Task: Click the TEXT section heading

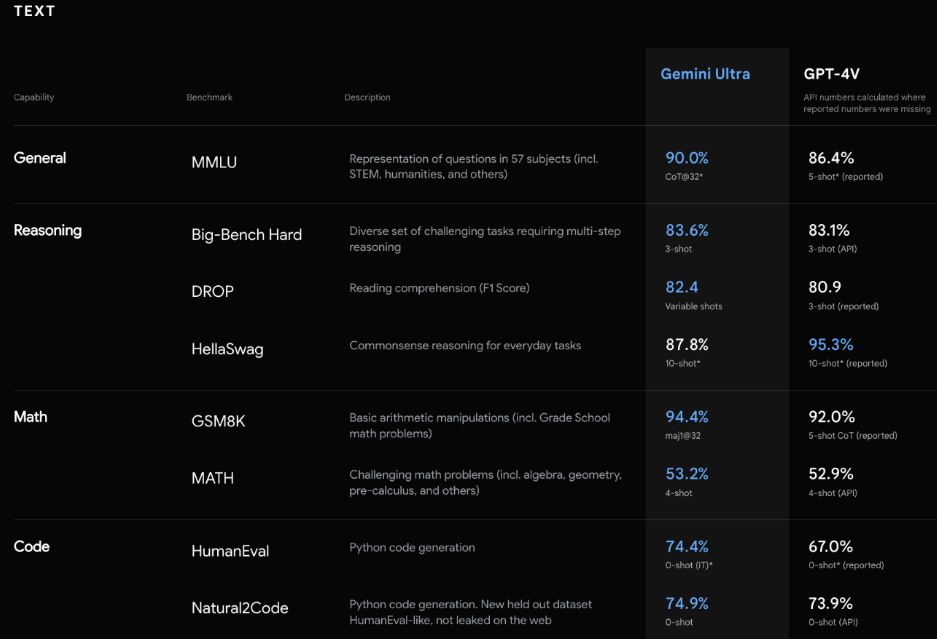Action: click(x=34, y=11)
